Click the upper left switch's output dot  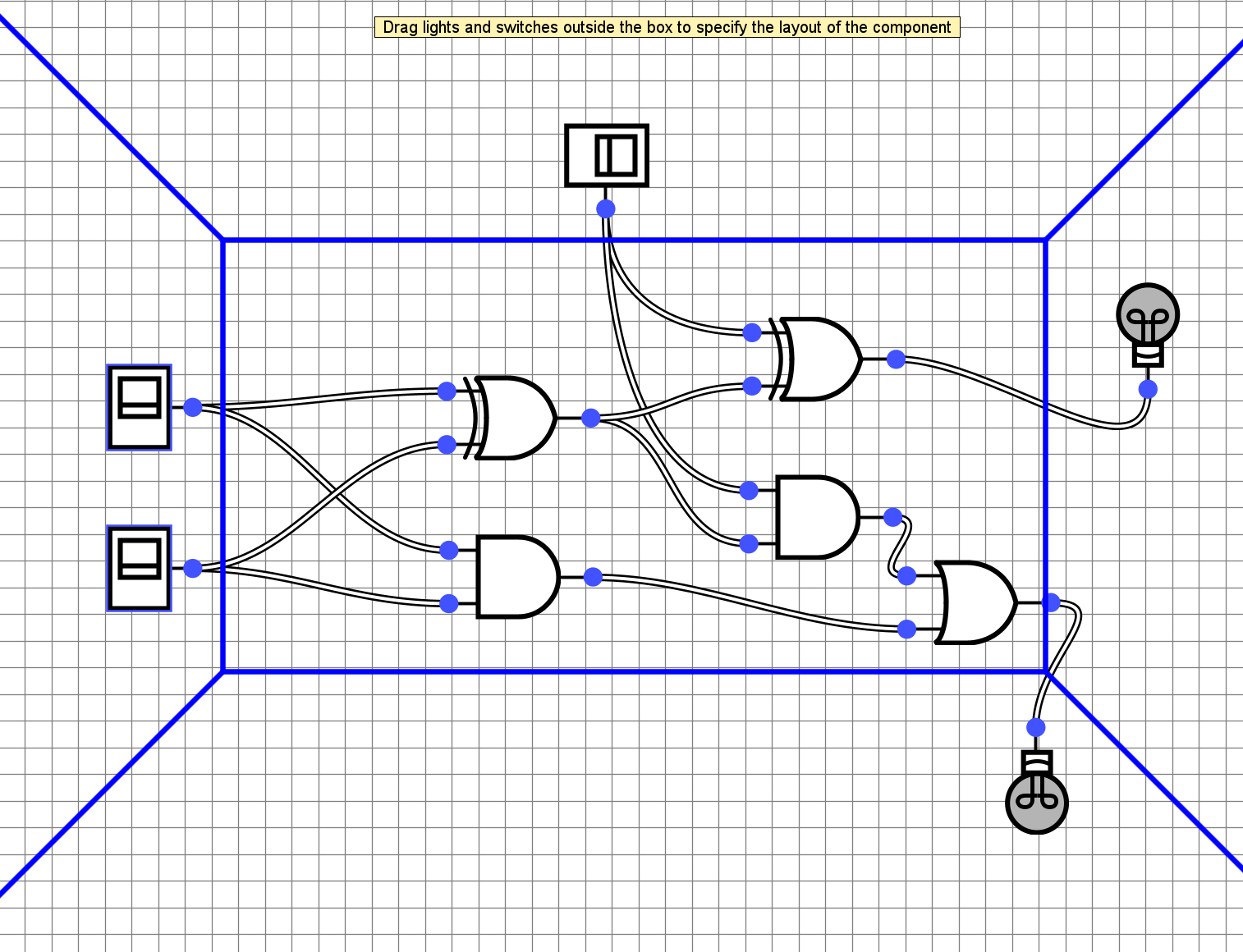click(193, 407)
